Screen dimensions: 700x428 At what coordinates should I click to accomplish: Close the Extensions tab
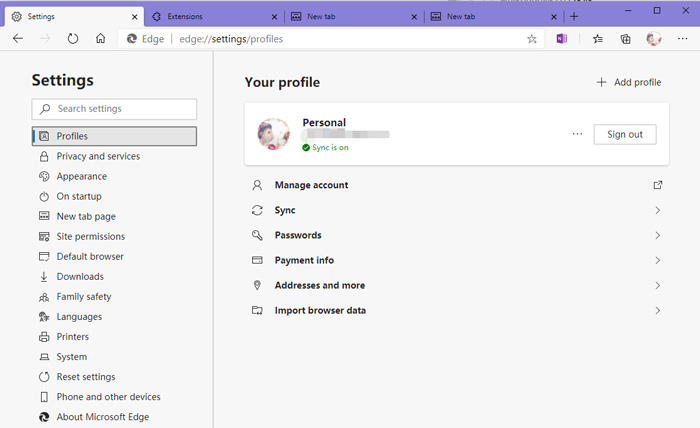coord(275,17)
